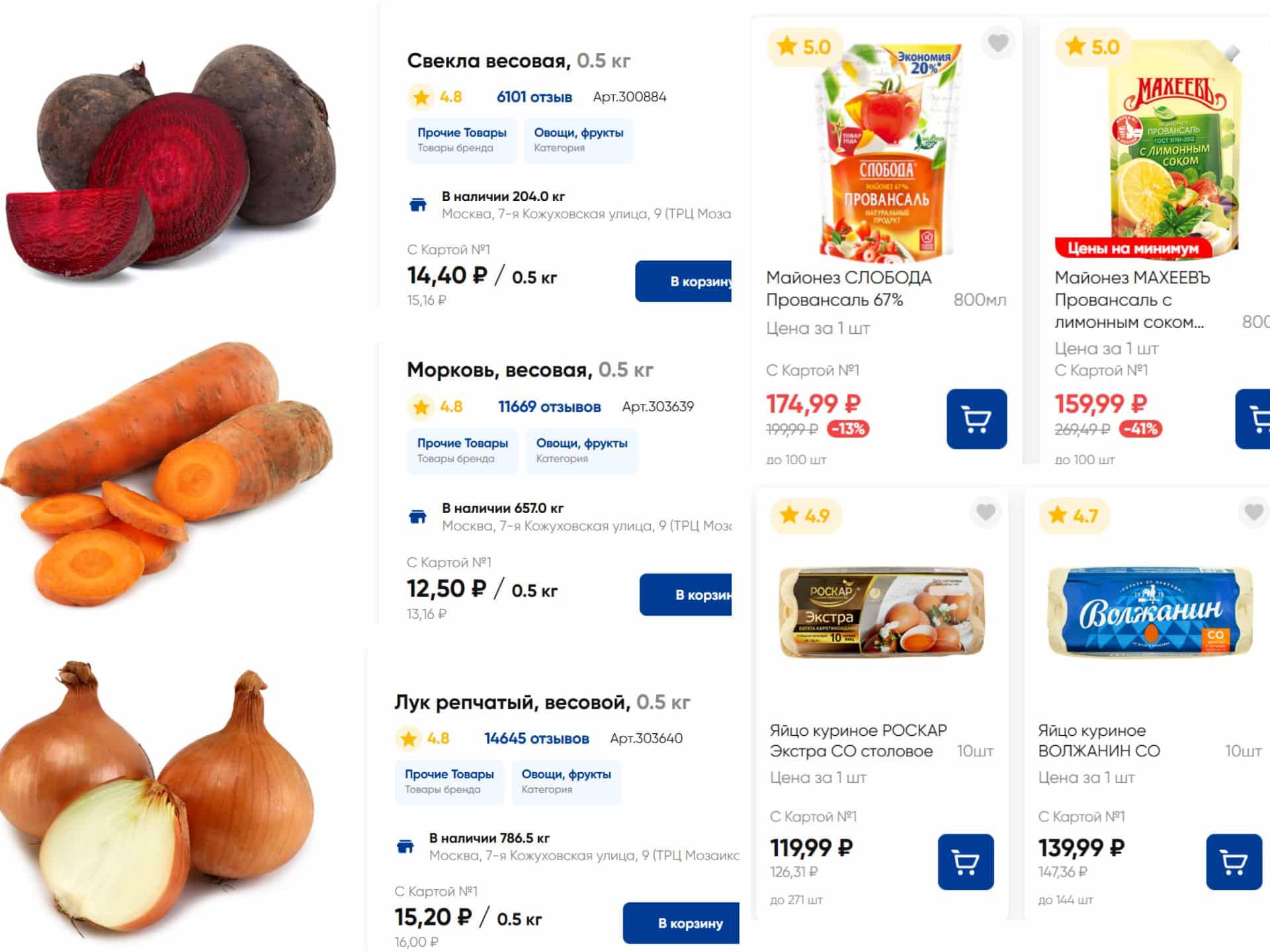1270x952 pixels.
Task: Click the store icon beside onion availability
Action: pos(405,846)
